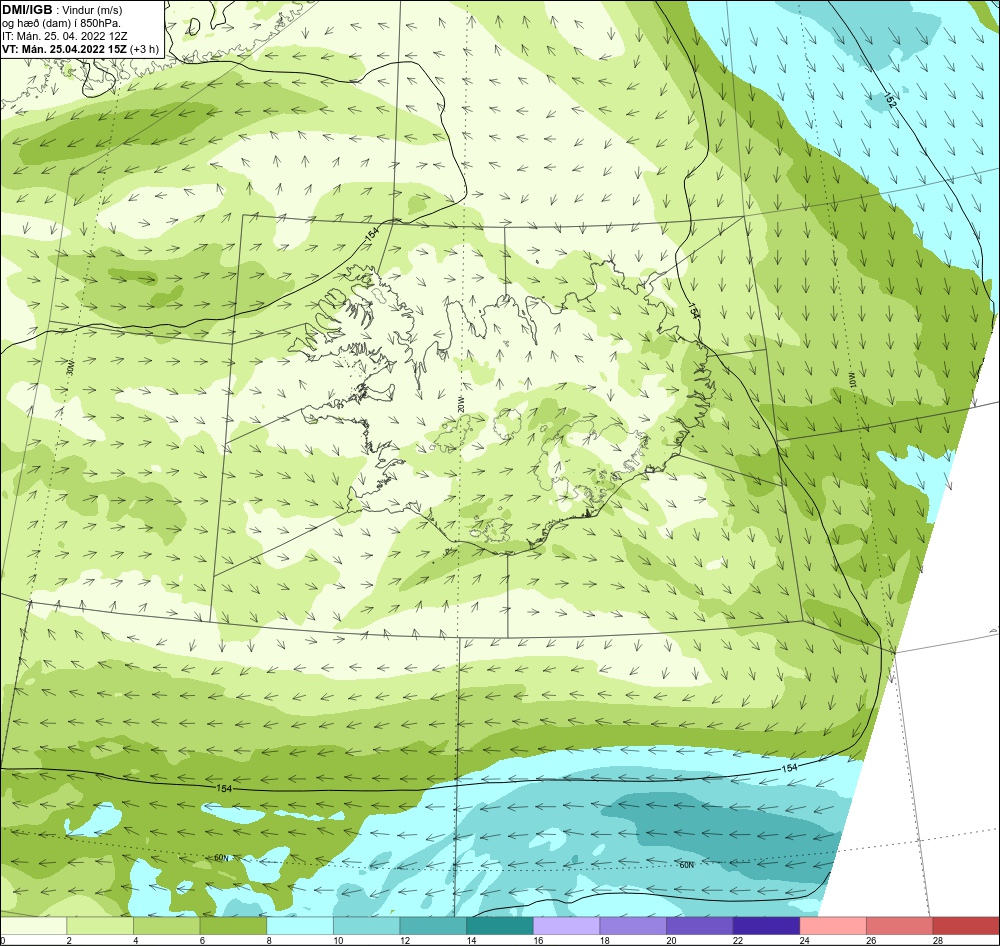Select the legend tick label "28"
Viewport: 1000px width, 946px height.
click(938, 940)
